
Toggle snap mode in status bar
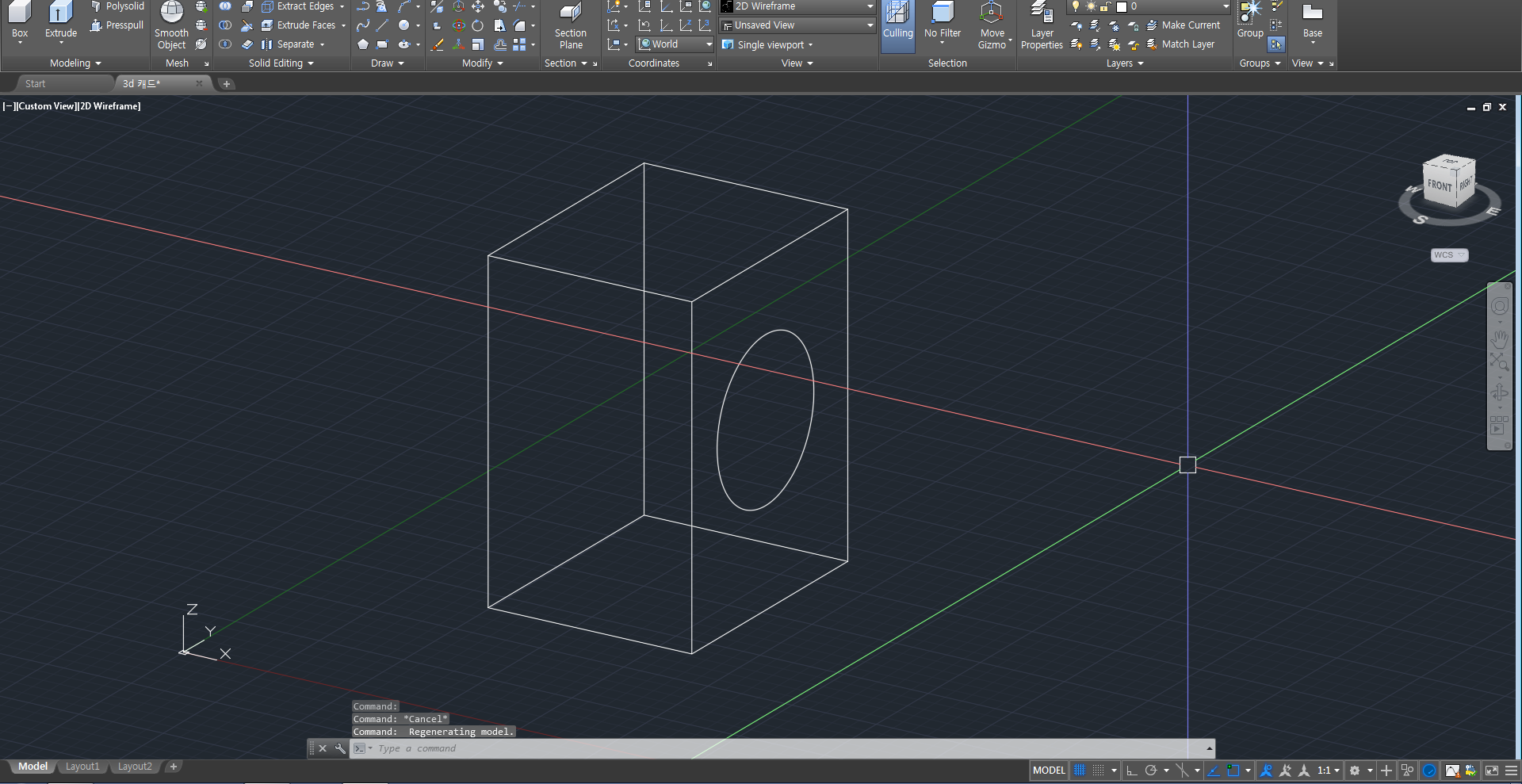coord(1098,770)
